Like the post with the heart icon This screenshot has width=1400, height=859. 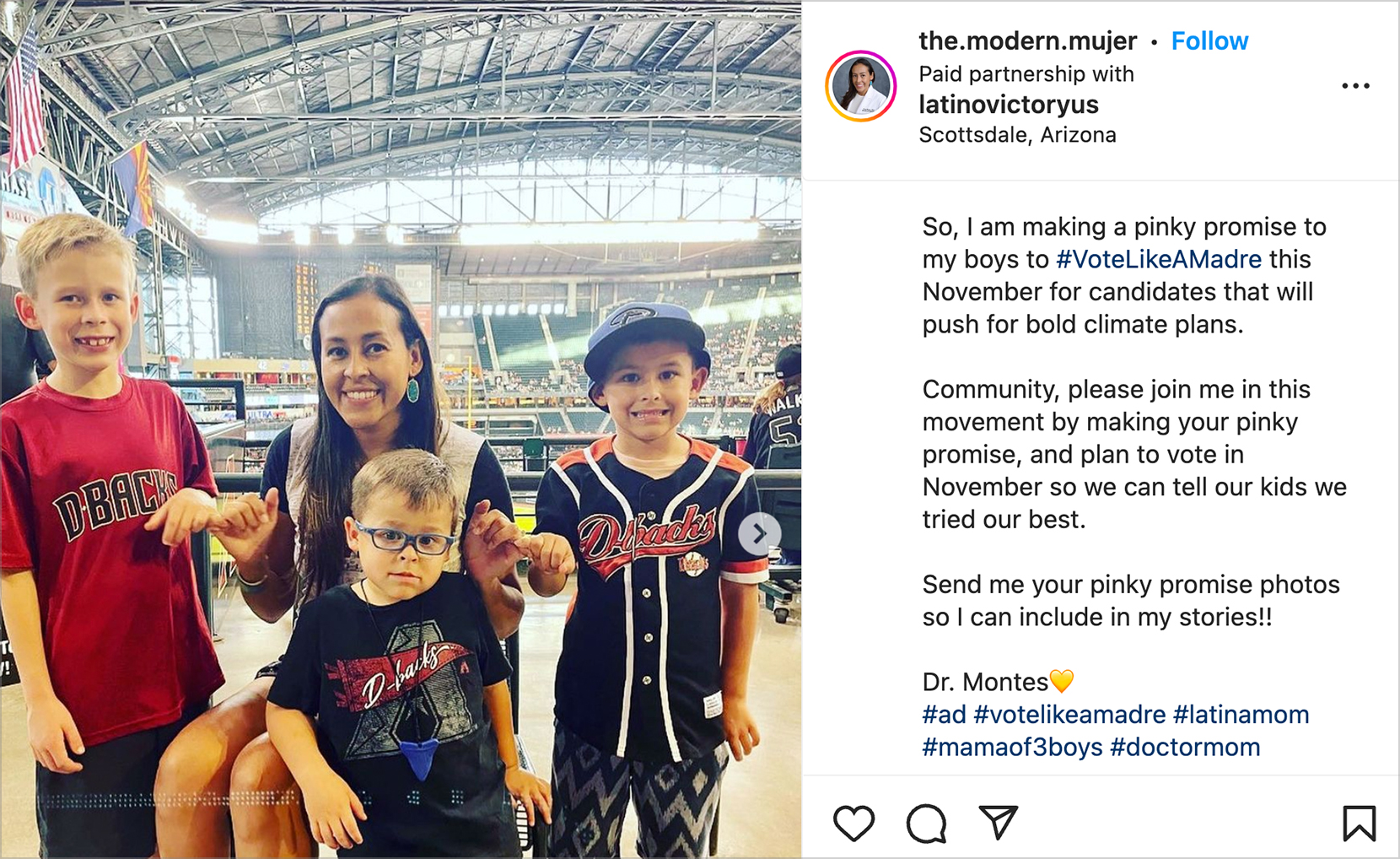coord(853,824)
